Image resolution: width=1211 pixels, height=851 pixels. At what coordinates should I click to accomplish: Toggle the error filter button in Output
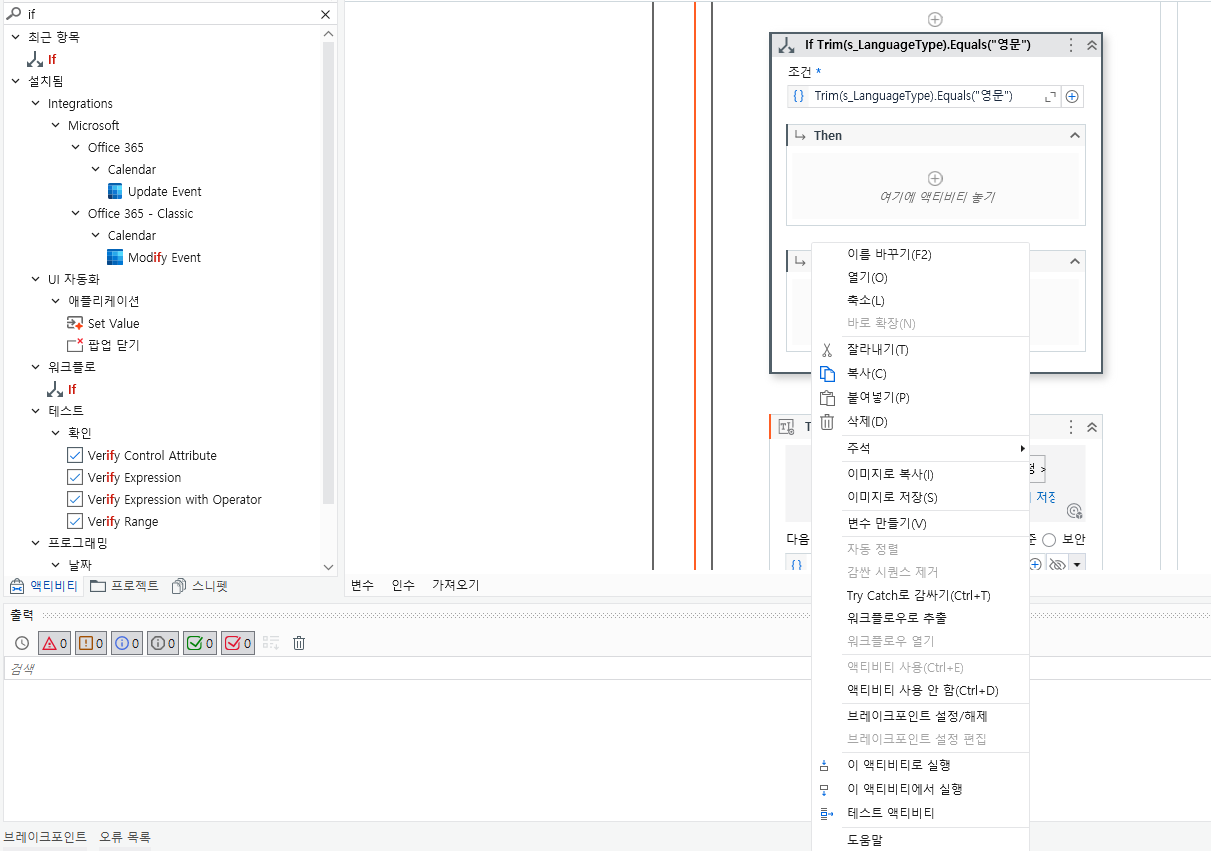pos(54,643)
